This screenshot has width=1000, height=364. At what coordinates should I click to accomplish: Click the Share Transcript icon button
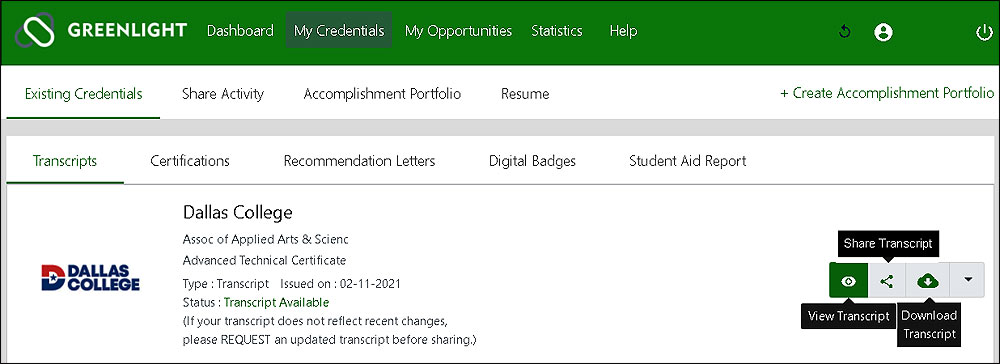coord(886,280)
